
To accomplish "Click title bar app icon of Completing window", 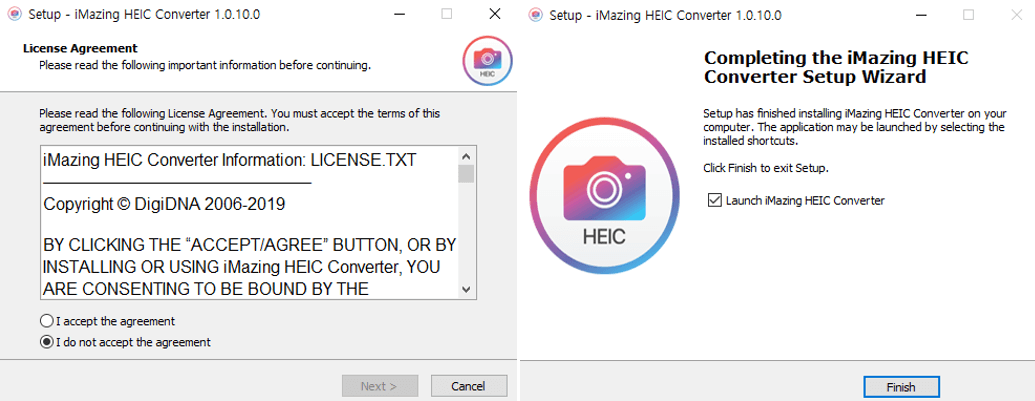I will coord(536,15).
